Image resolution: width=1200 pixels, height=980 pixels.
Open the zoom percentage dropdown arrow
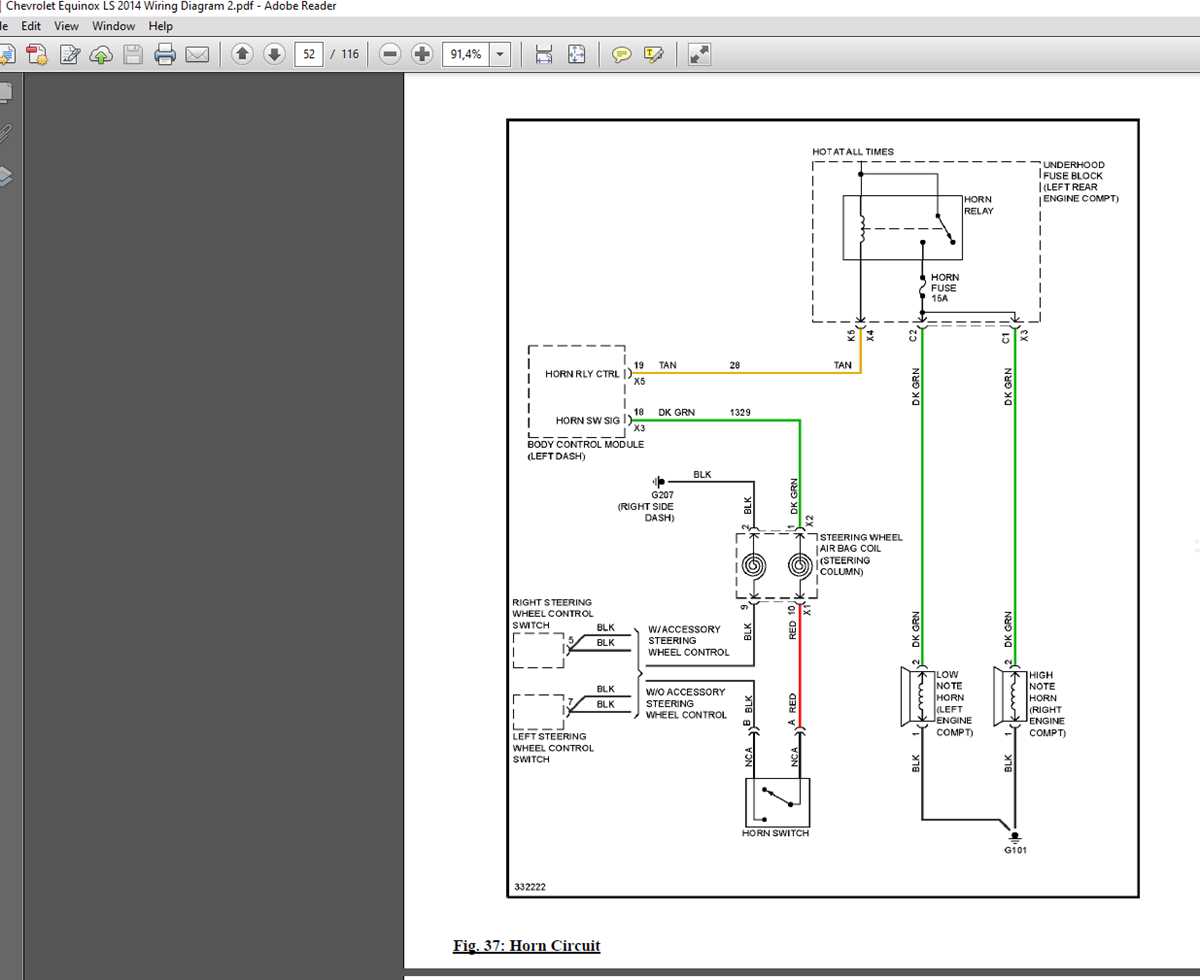[500, 54]
